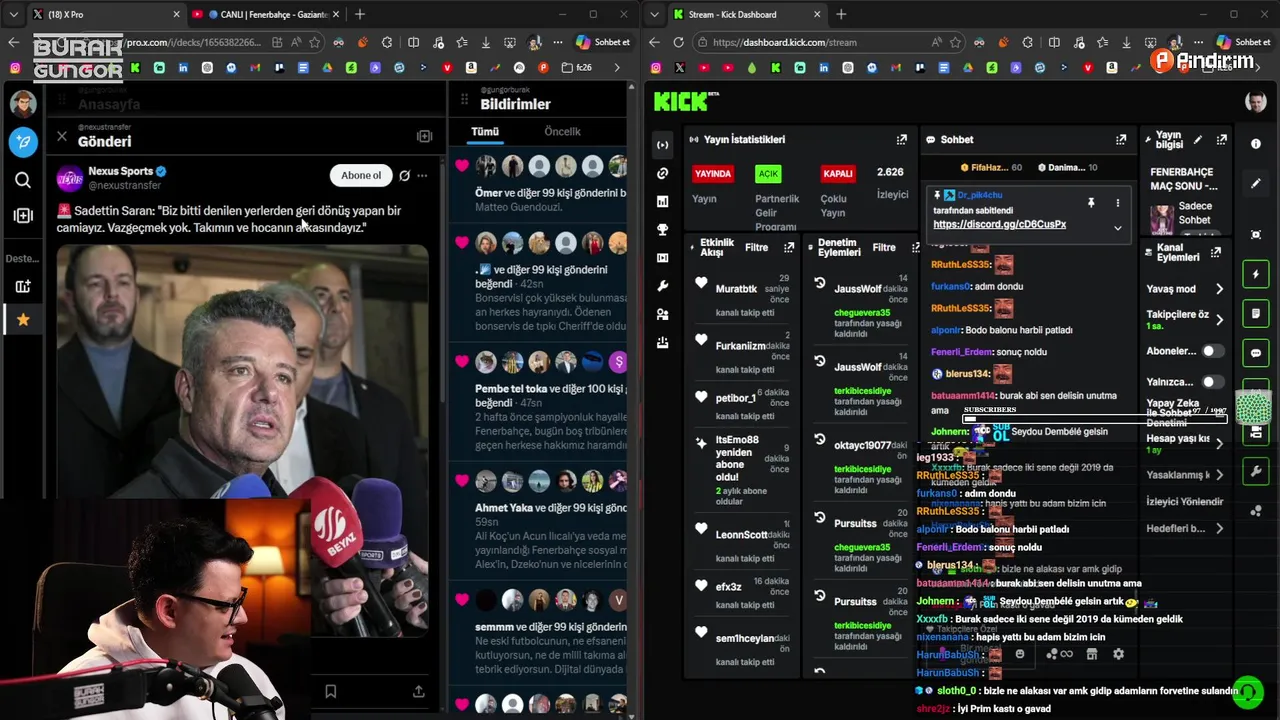Pop out the Sohbet panel

pos(1121,140)
